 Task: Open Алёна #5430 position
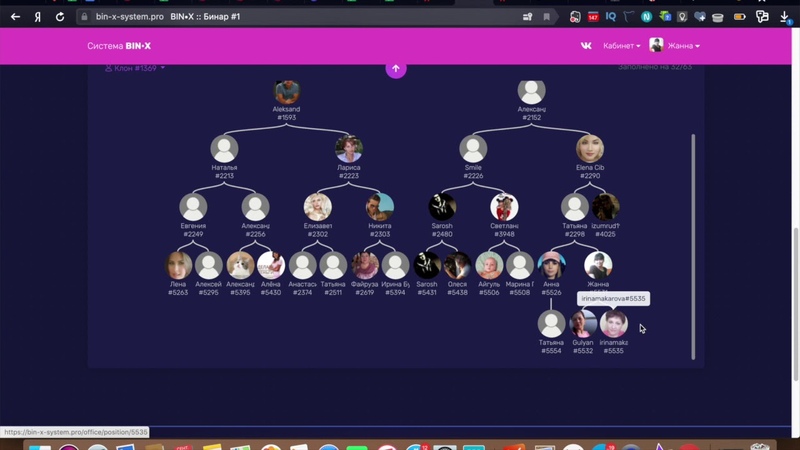pos(271,265)
